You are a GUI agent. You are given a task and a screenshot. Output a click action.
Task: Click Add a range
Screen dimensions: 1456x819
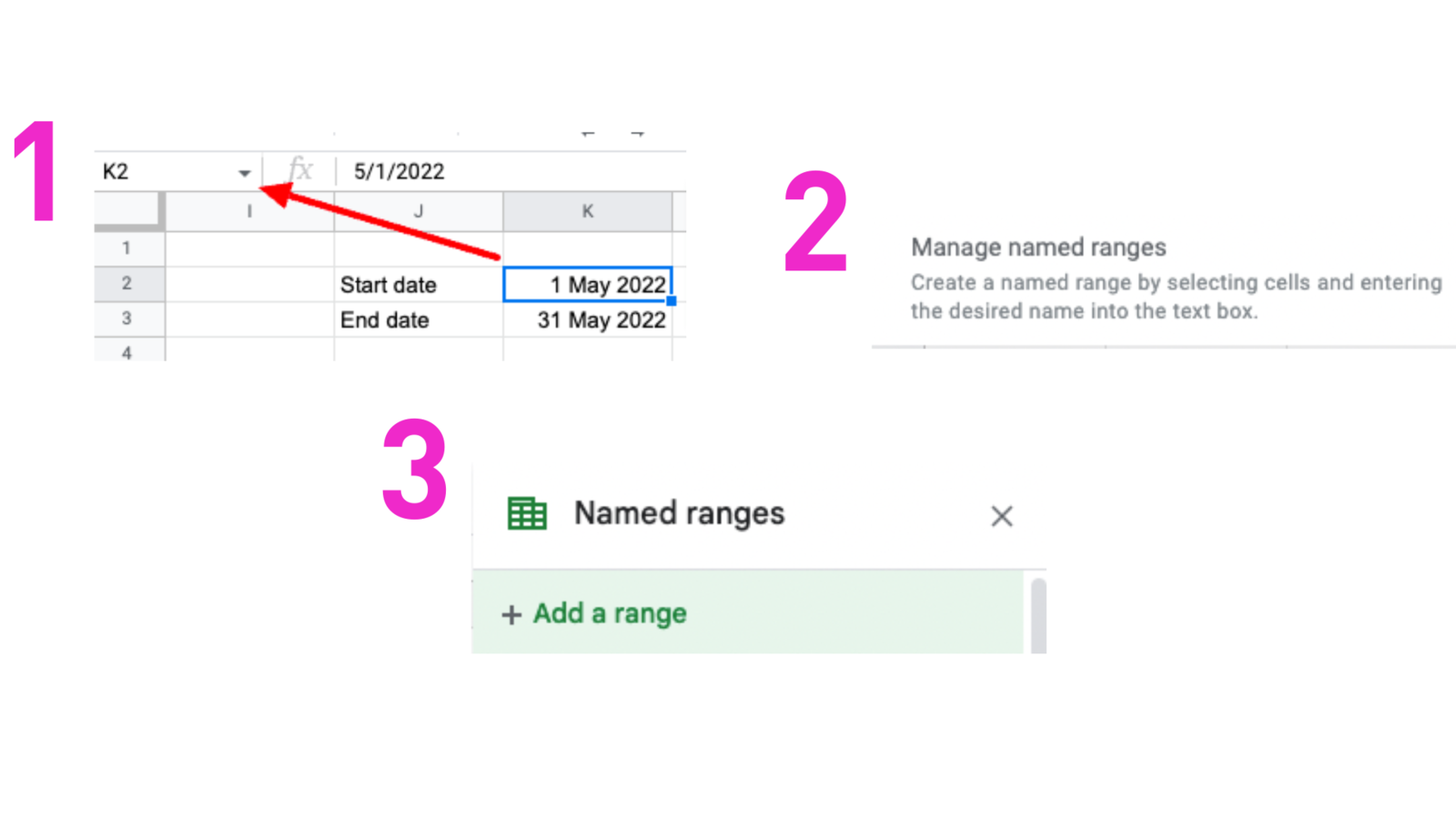pos(608,613)
